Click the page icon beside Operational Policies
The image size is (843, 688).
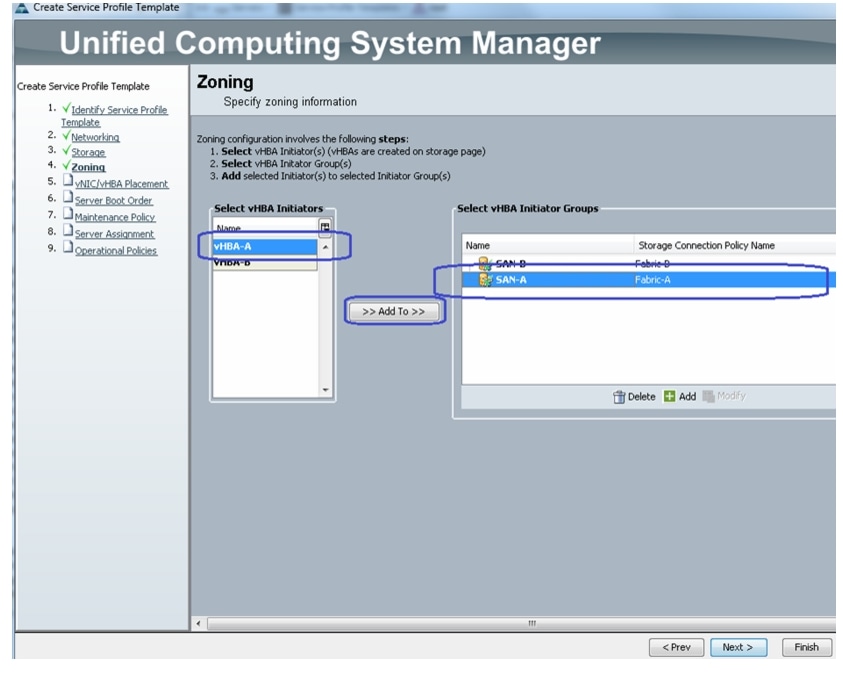68,247
